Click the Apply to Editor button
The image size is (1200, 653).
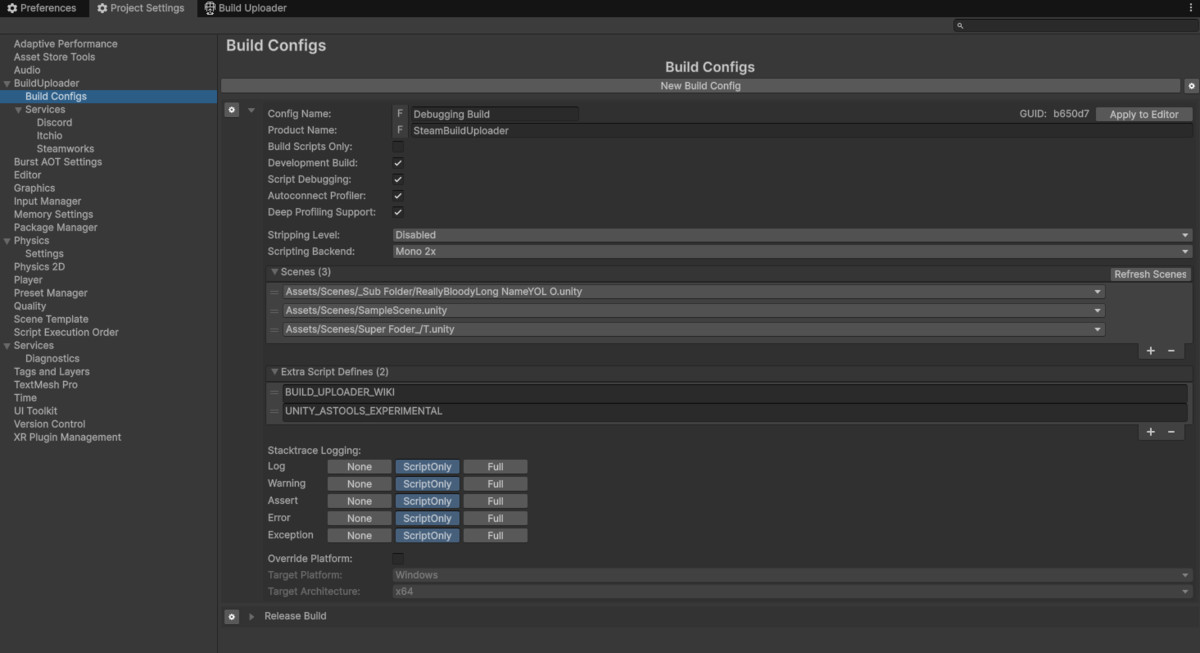click(1142, 113)
